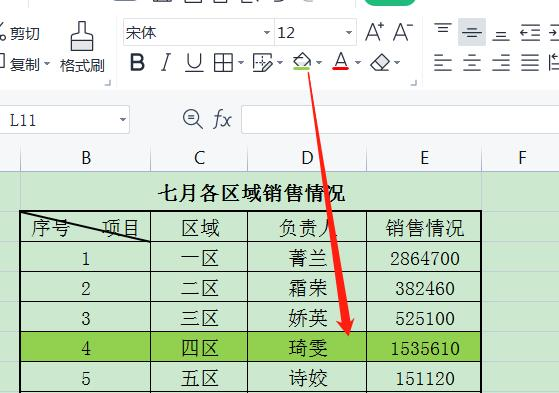Select column E header
This screenshot has width=559, height=393.
tap(424, 158)
